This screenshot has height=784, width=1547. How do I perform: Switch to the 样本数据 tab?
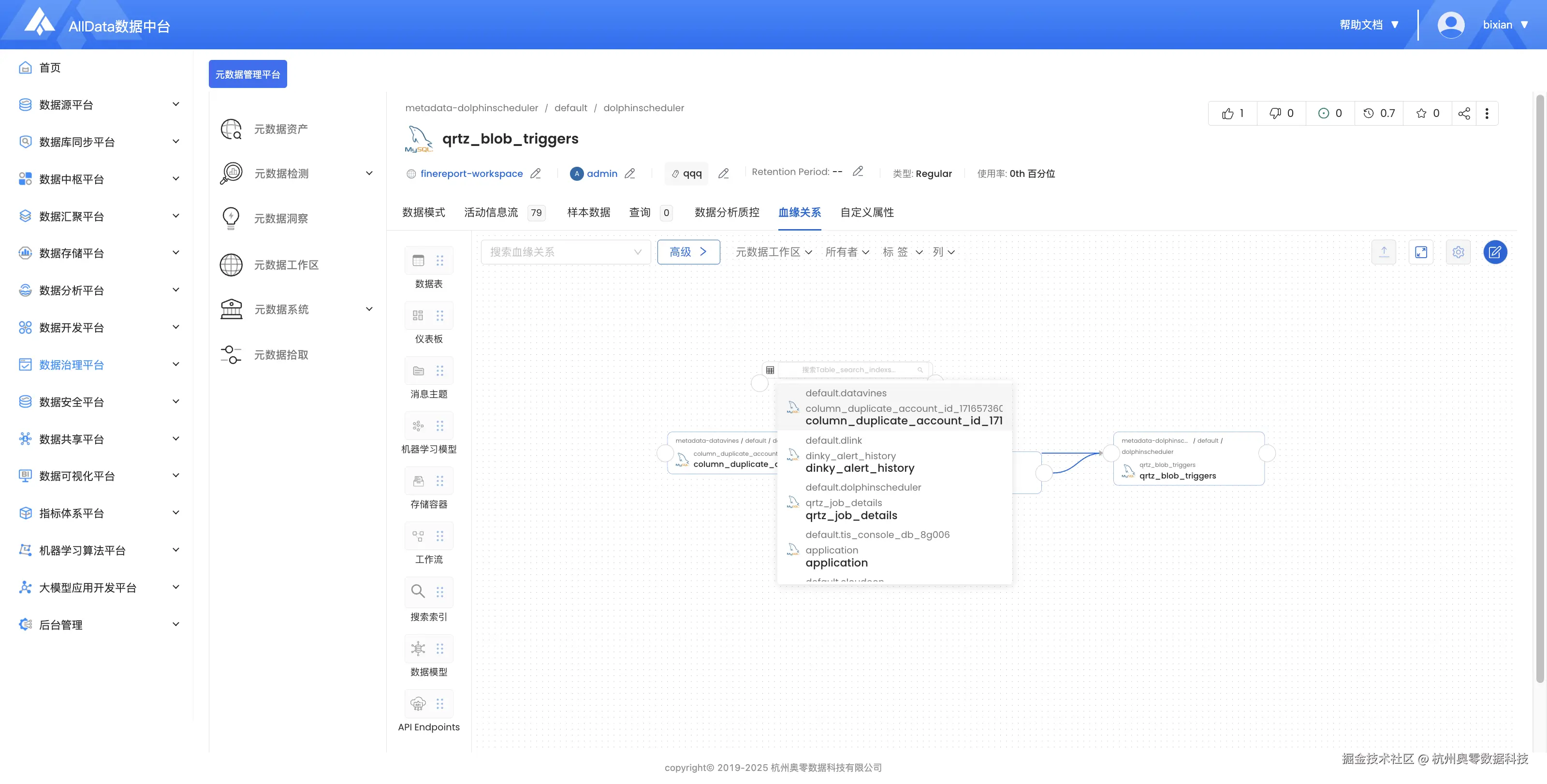(588, 213)
